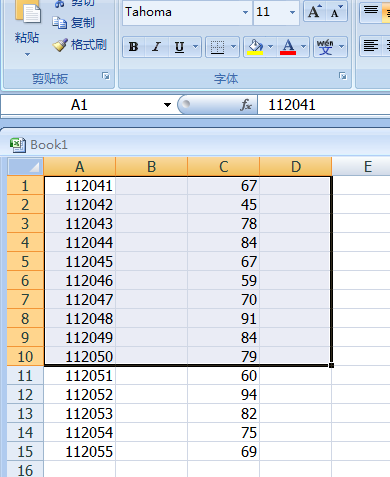The width and height of the screenshot is (390, 477).
Task: Click cell with value 69
Action: point(224,451)
